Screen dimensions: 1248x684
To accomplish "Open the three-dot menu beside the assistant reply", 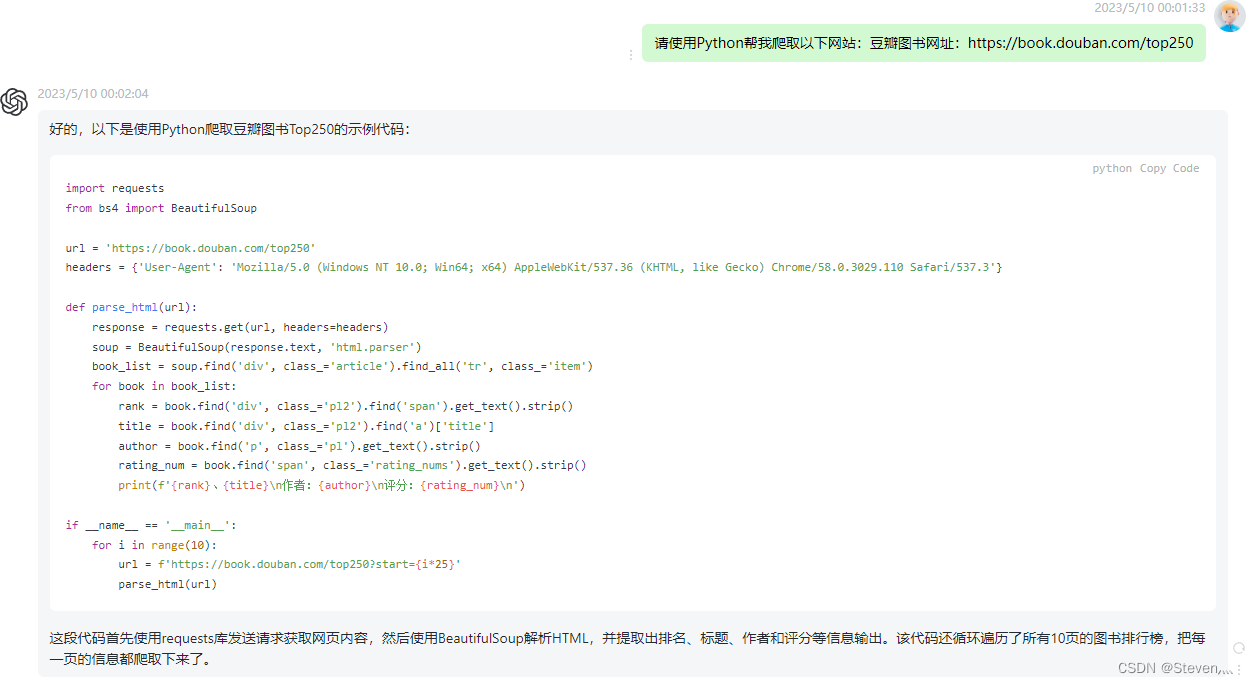I will point(1239,669).
